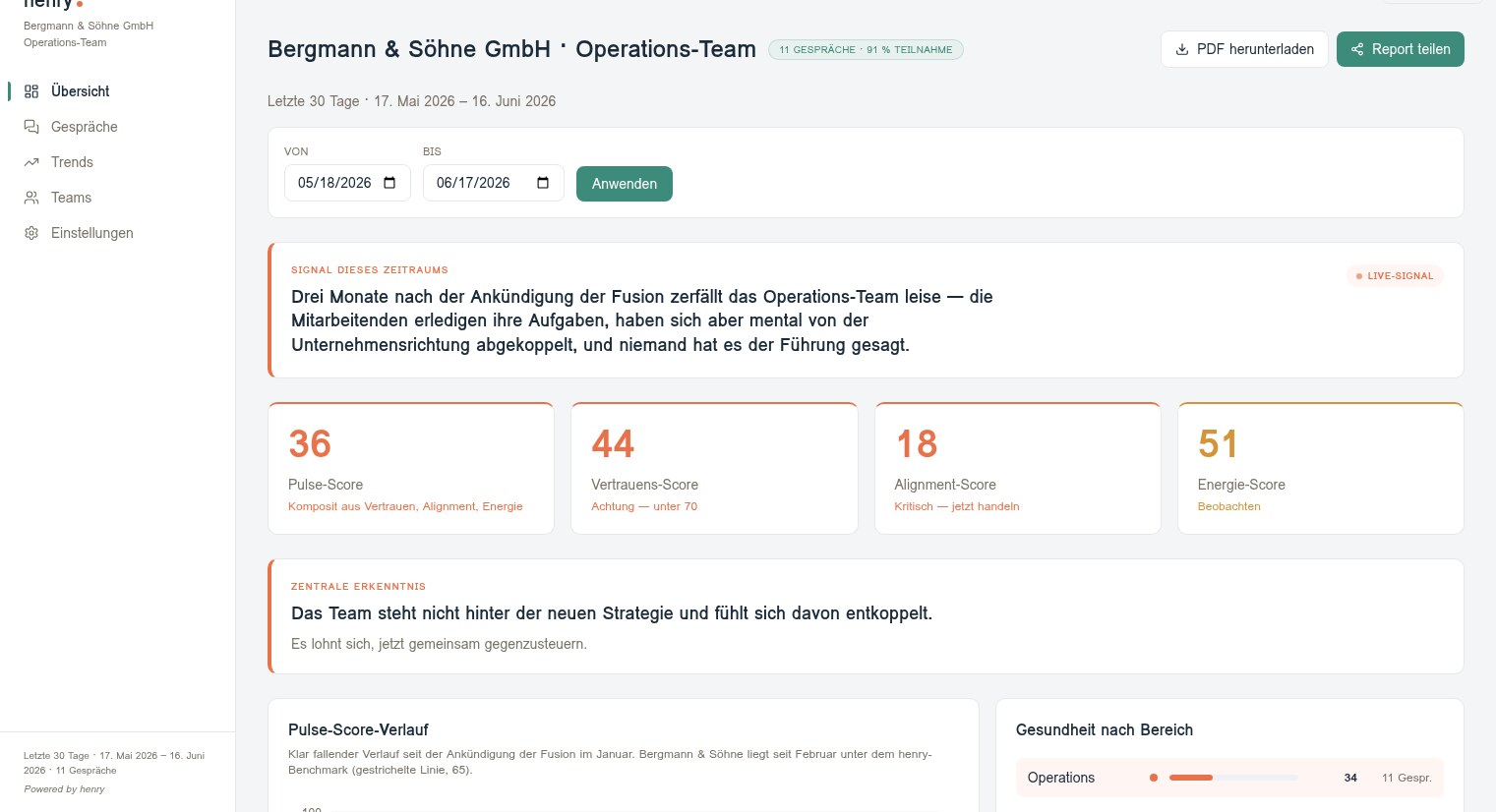The width and height of the screenshot is (1496, 812).
Task: Select the Pulse-Score card showing 36
Action: pyautogui.click(x=411, y=468)
